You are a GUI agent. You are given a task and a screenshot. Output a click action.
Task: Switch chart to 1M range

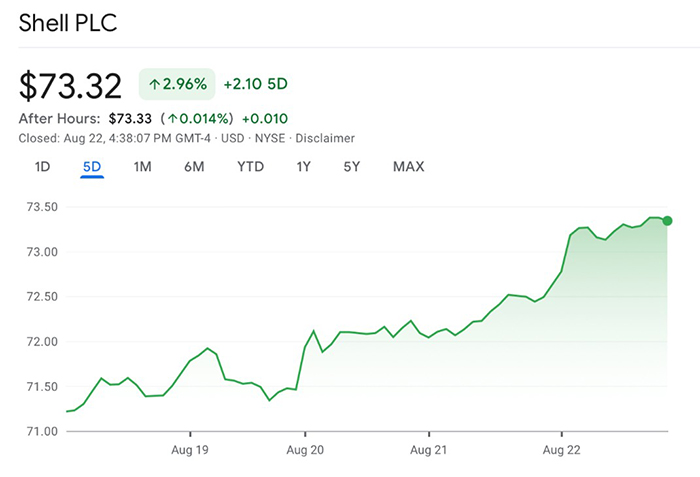click(x=142, y=167)
